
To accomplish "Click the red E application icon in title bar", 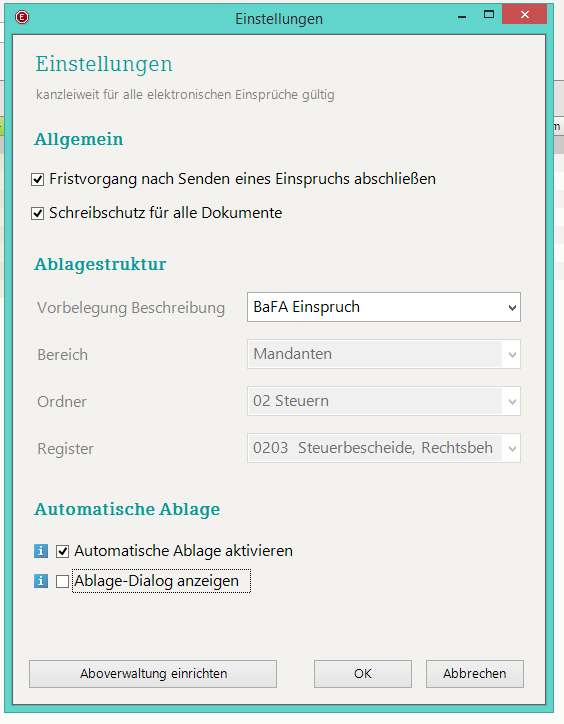I will [22, 17].
